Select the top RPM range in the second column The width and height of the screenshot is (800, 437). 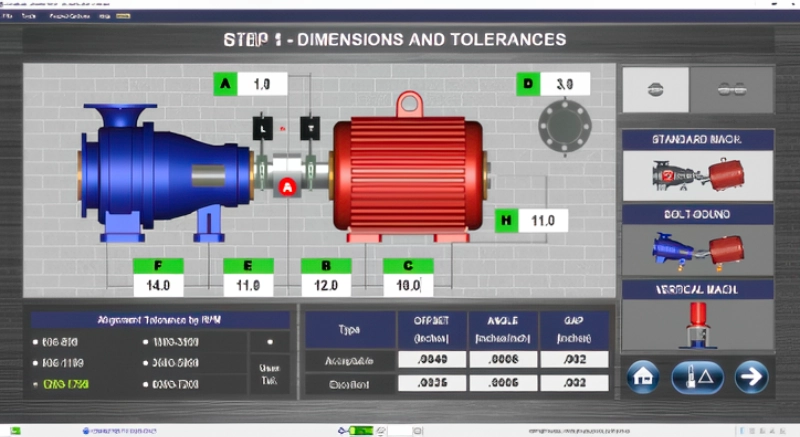coord(175,341)
